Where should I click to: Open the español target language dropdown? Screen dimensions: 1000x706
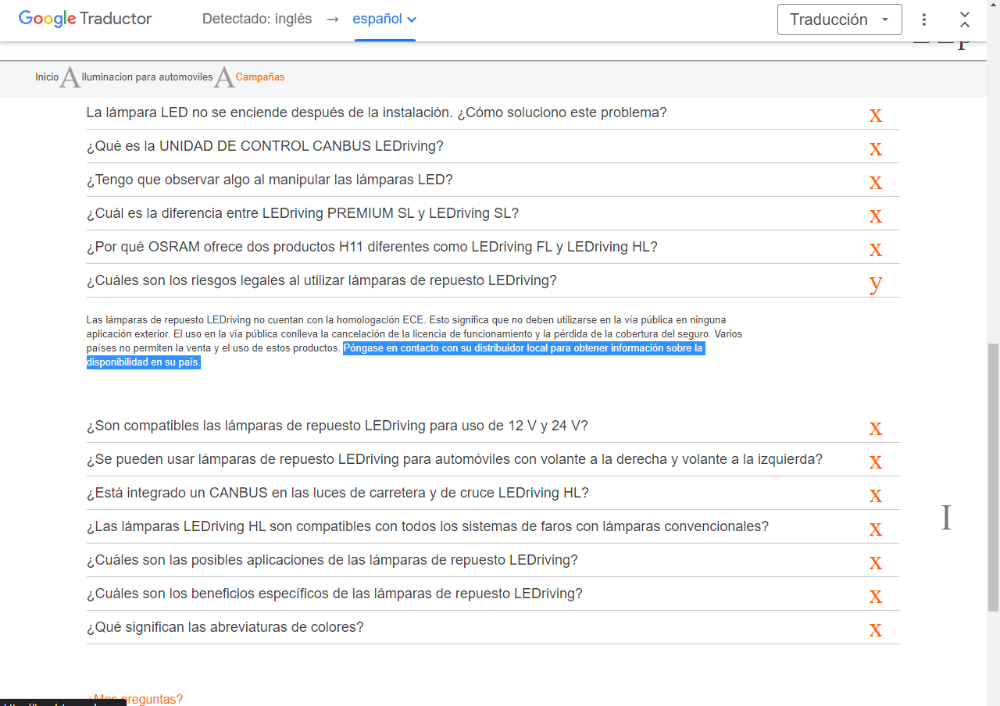click(x=385, y=19)
